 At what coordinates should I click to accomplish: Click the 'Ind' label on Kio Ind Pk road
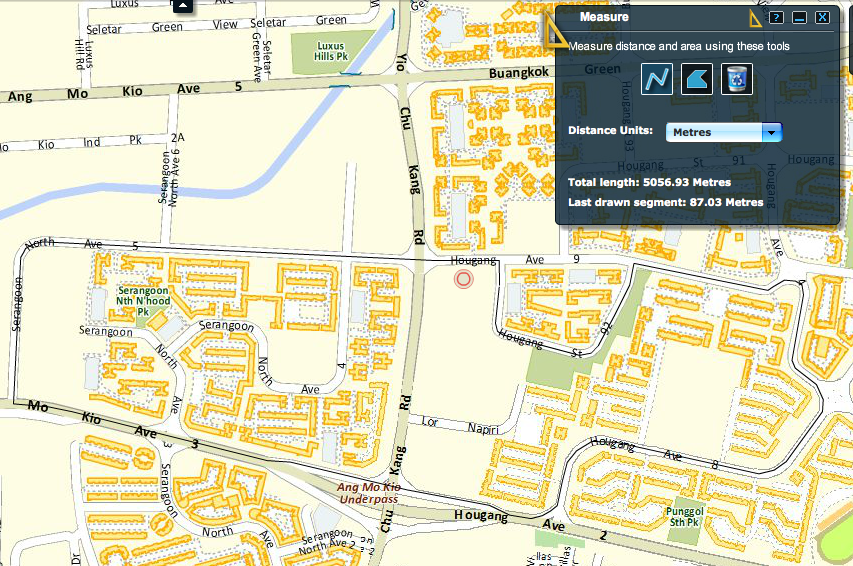91,143
